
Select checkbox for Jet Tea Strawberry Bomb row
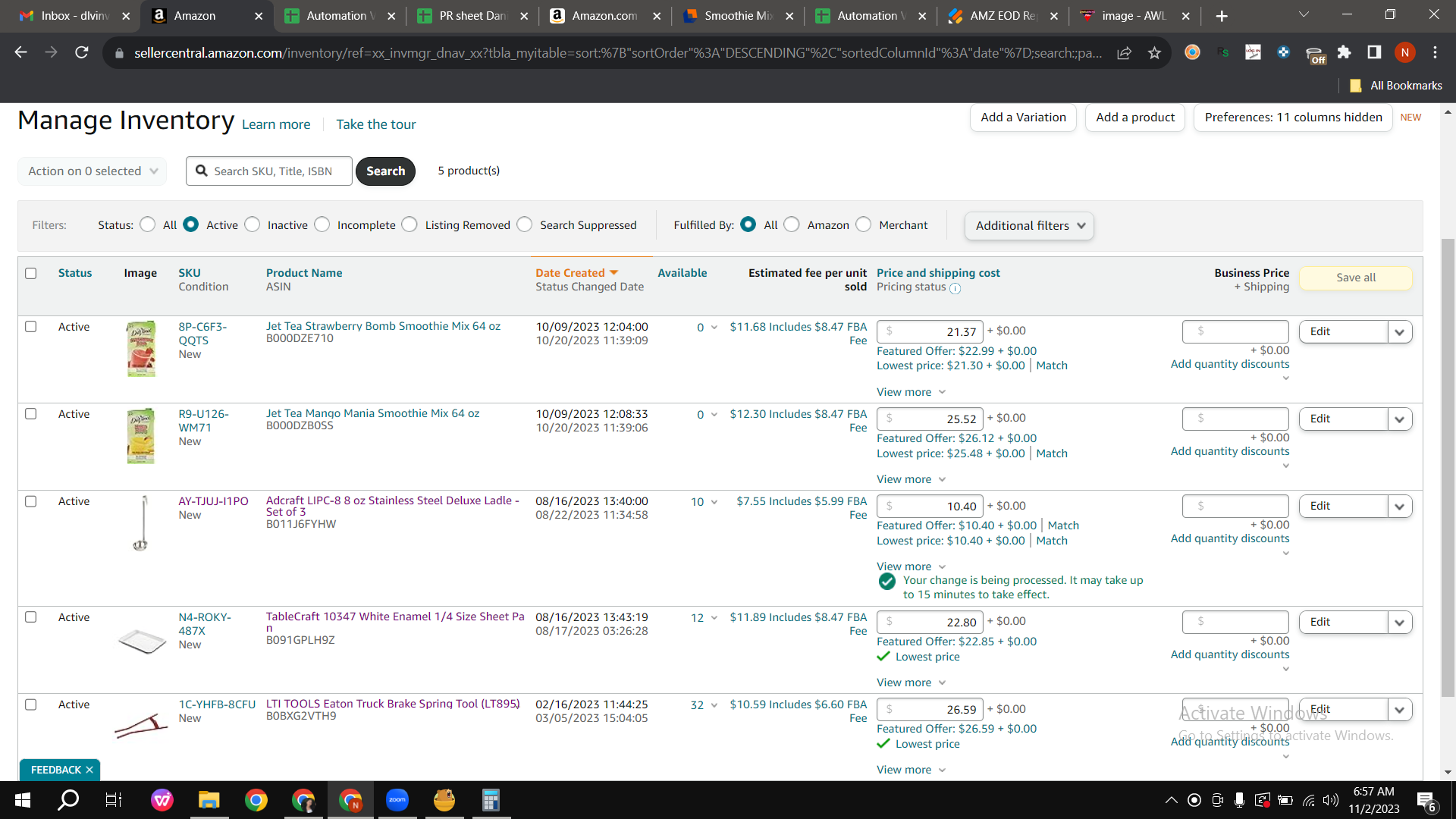coord(31,327)
